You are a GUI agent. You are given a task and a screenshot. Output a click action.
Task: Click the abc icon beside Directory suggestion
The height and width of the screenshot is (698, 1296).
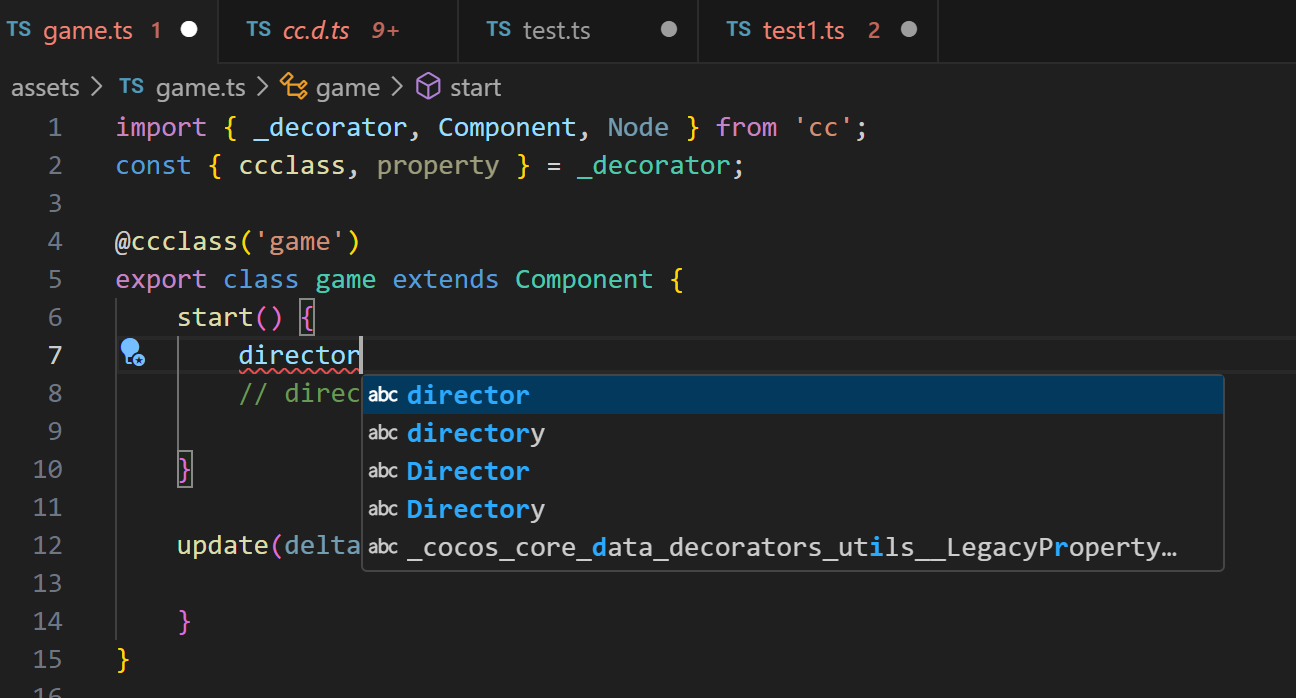(x=383, y=509)
